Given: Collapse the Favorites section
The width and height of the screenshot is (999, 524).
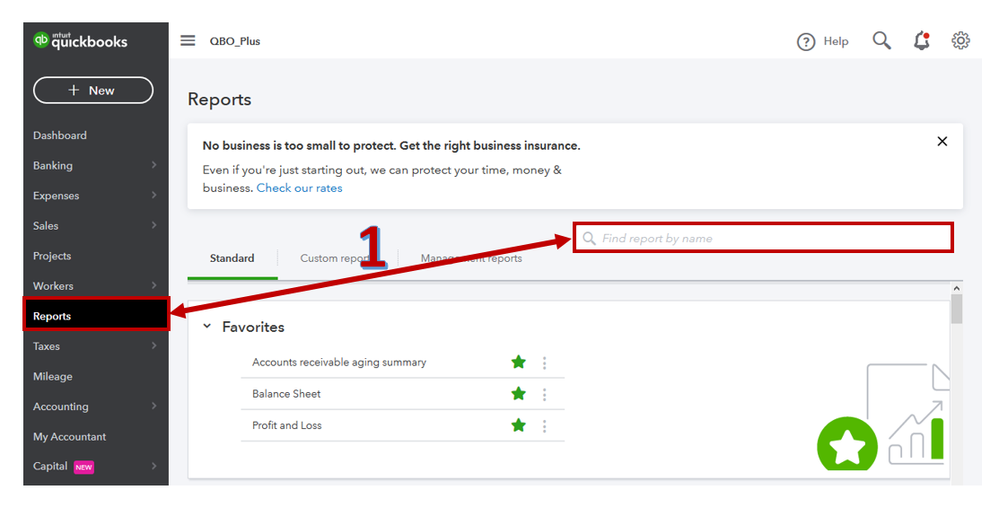Looking at the screenshot, I should pos(207,327).
